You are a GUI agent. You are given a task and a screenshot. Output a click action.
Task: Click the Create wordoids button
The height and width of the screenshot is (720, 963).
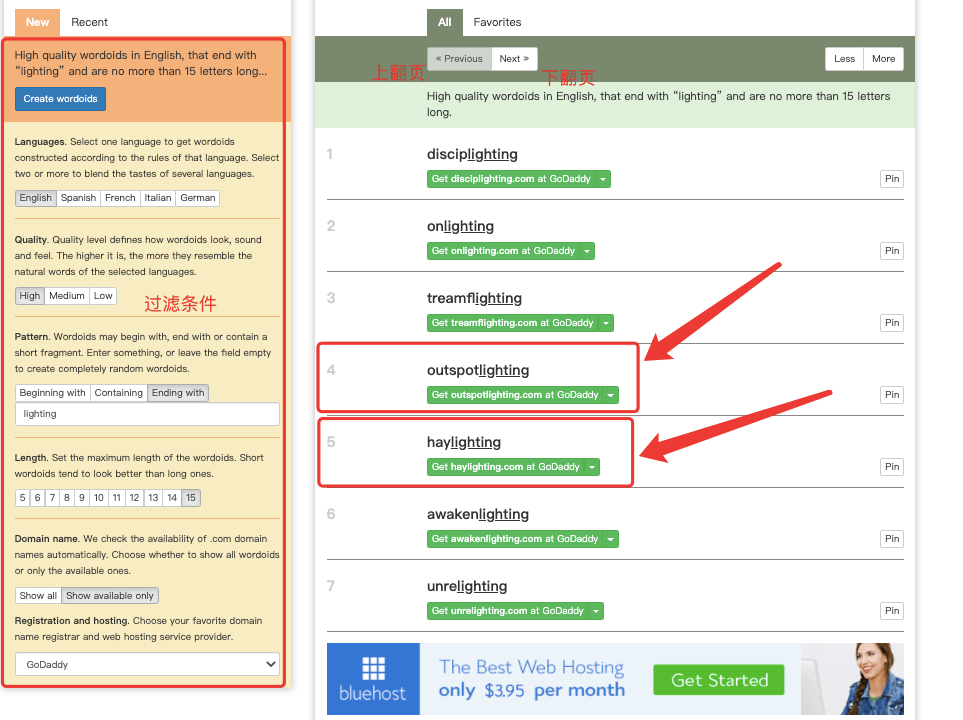click(x=60, y=99)
